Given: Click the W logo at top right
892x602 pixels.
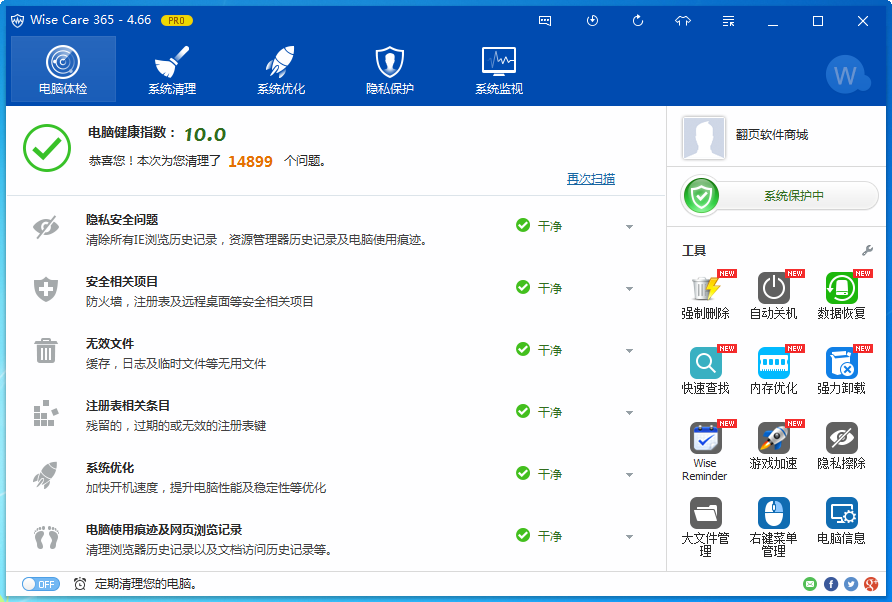Looking at the screenshot, I should [x=848, y=74].
